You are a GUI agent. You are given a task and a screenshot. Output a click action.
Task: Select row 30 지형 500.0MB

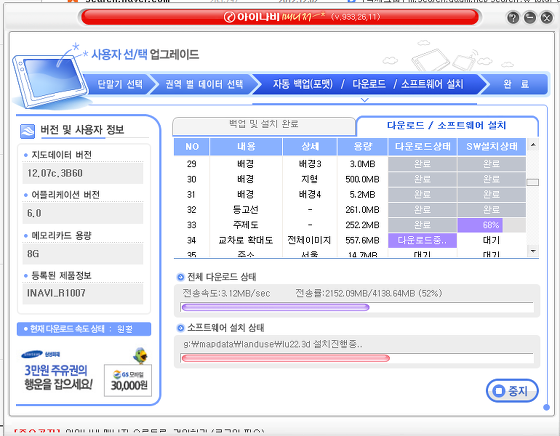(x=350, y=179)
